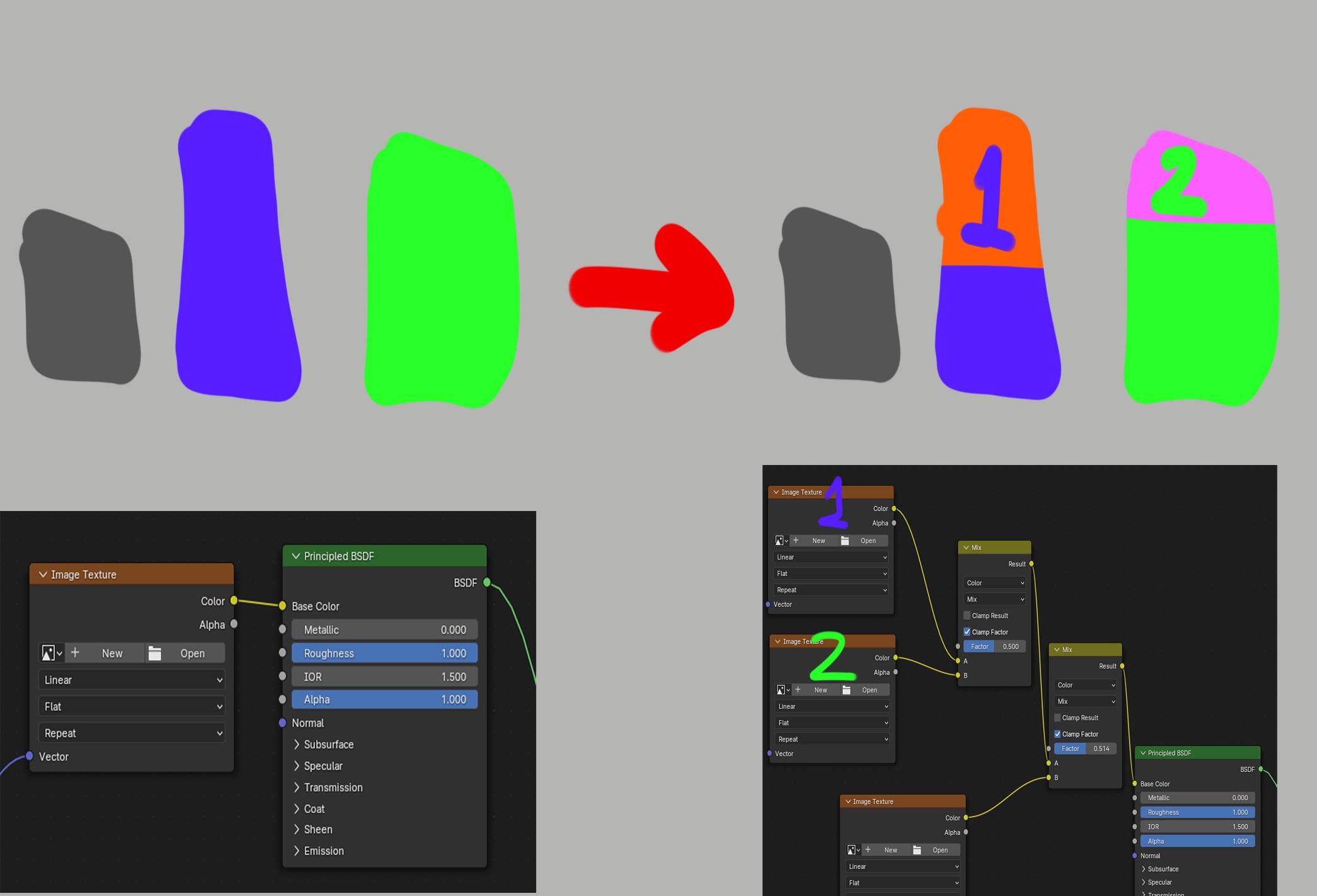Collapse the largest Principled BSDF node via its header arrow

tap(296, 556)
